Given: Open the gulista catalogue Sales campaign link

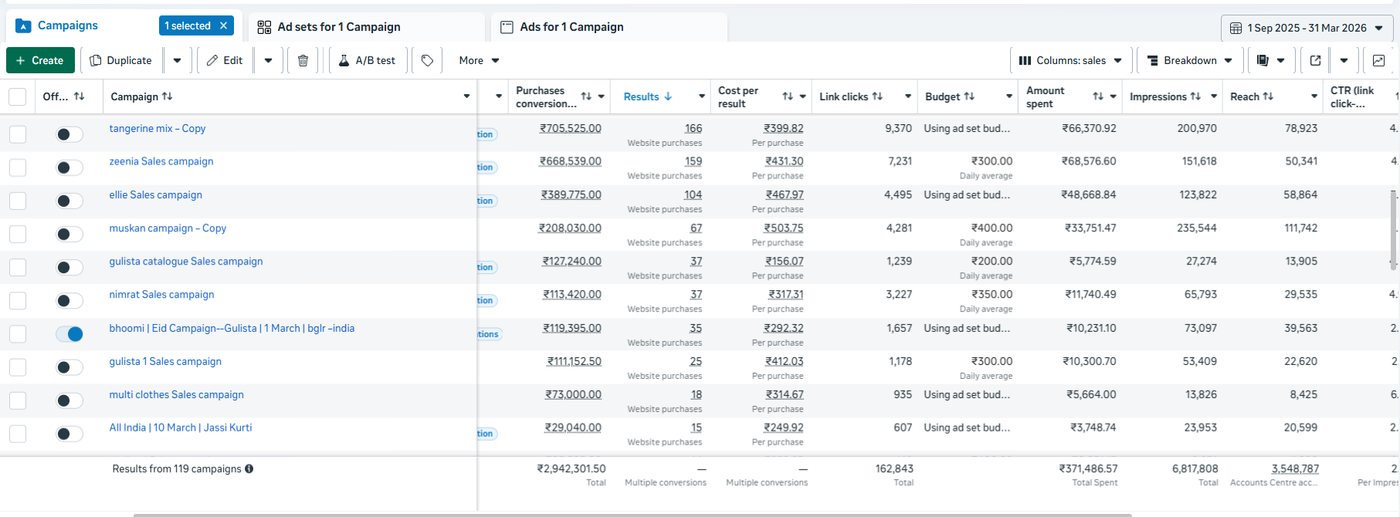Looking at the screenshot, I should [186, 261].
